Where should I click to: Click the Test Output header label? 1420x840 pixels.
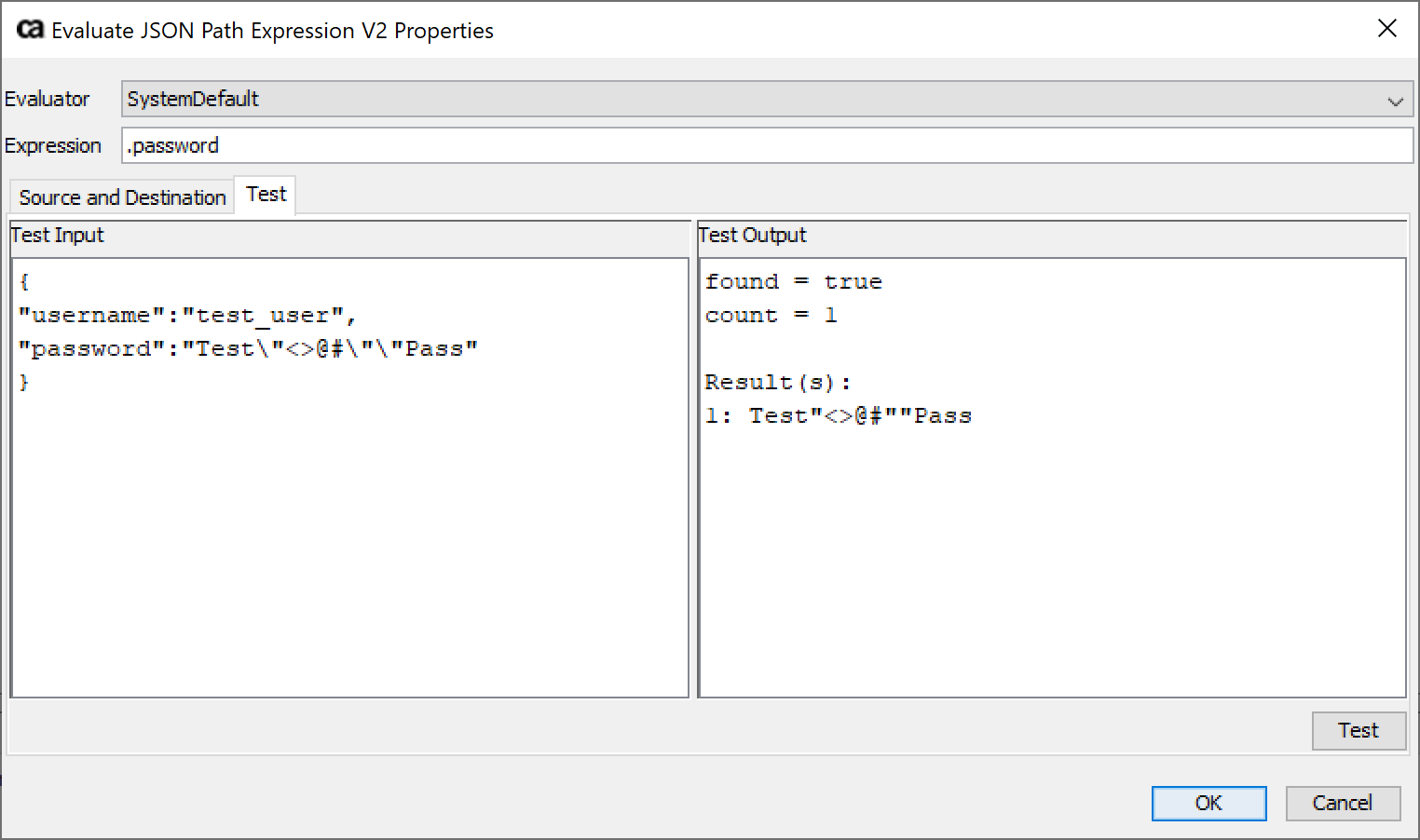[752, 235]
